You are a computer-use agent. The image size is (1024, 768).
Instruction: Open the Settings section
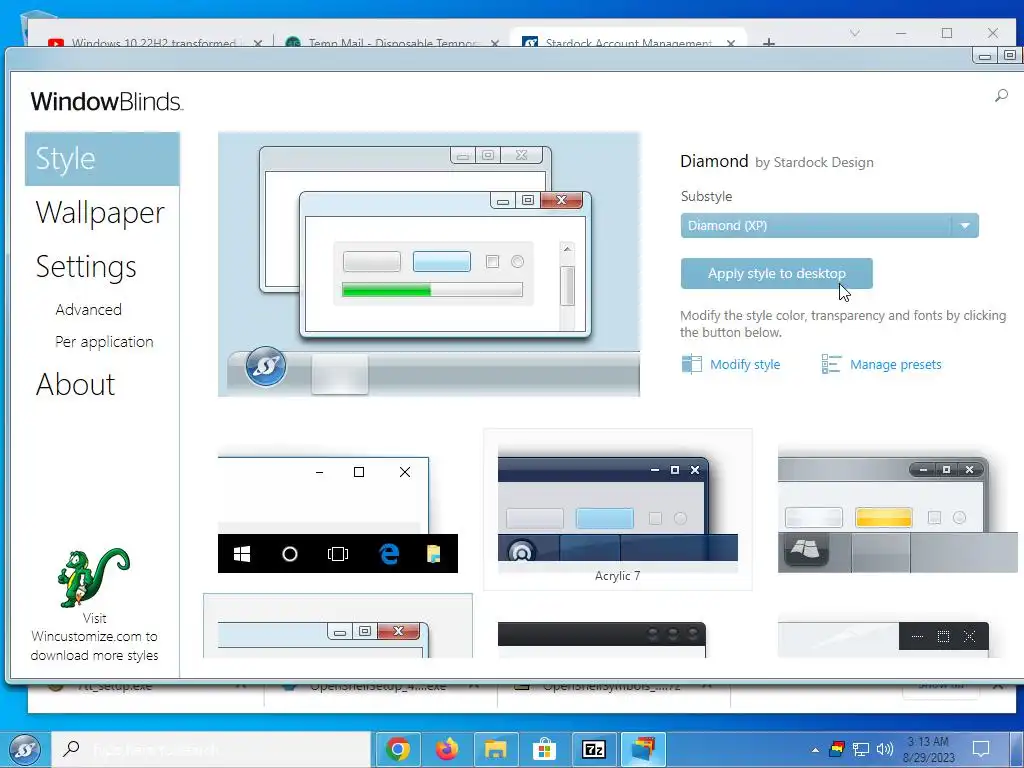pos(86,266)
